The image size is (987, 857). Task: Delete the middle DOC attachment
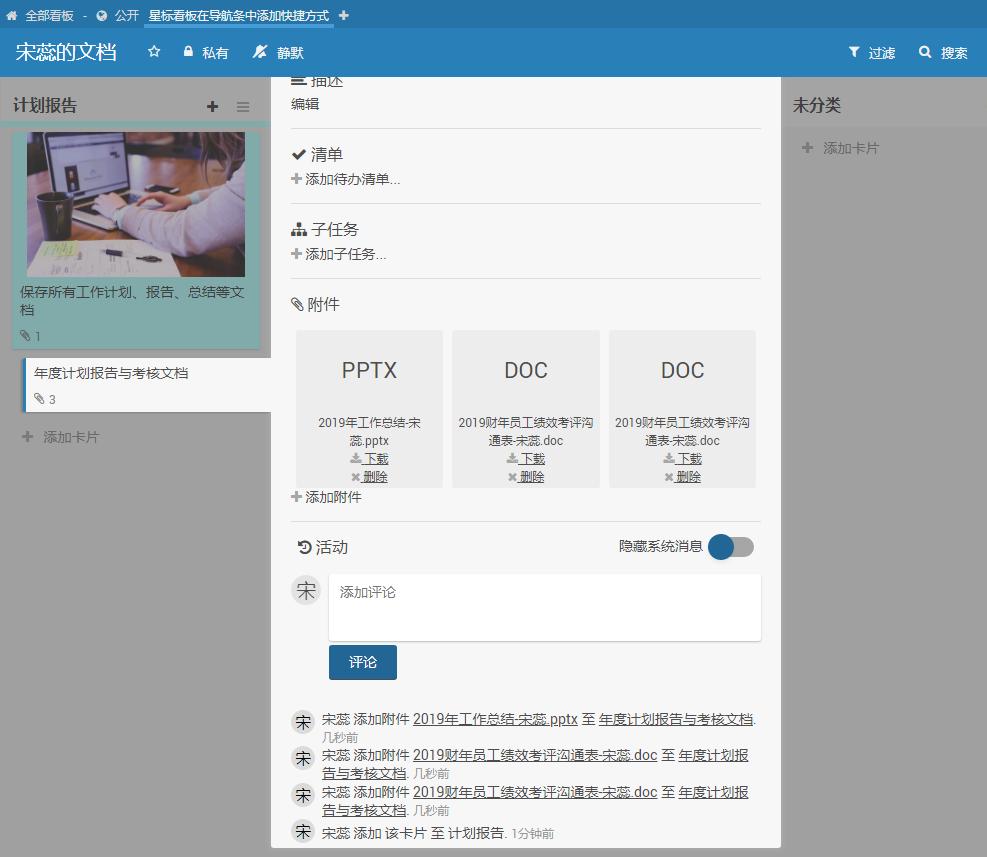click(526, 477)
